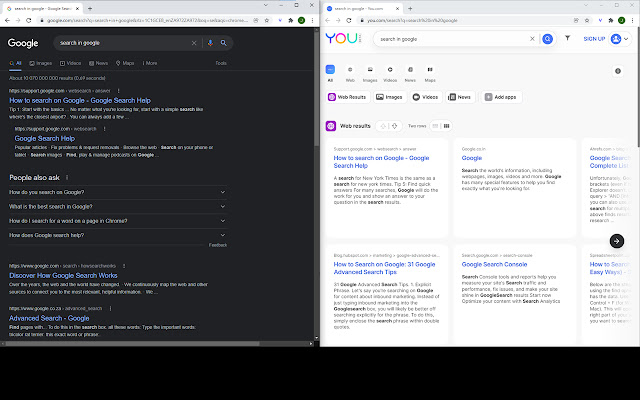Select You.com Maps category tab

click(x=430, y=74)
